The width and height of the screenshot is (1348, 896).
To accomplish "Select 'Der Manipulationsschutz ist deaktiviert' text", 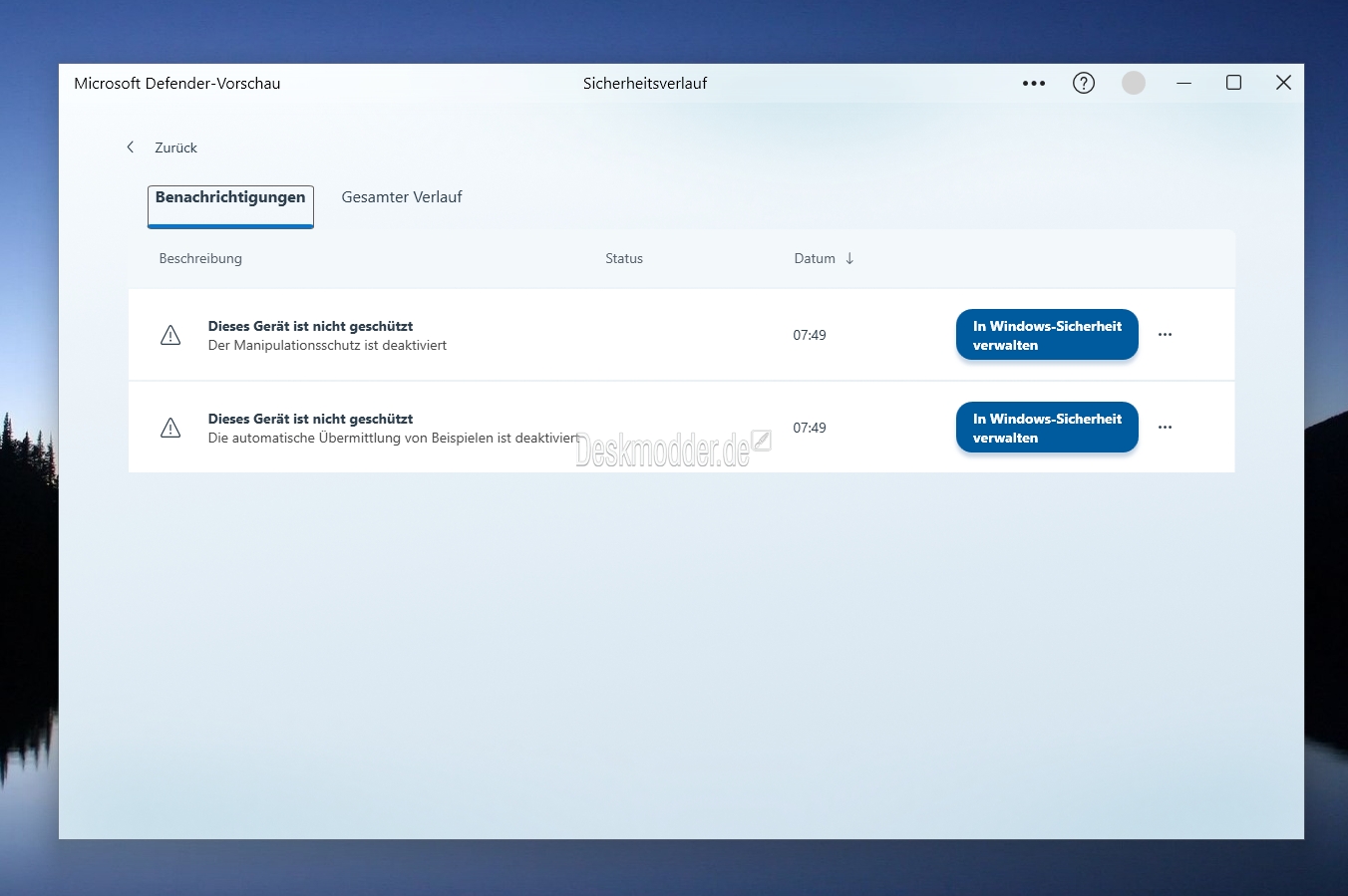I will 327,345.
